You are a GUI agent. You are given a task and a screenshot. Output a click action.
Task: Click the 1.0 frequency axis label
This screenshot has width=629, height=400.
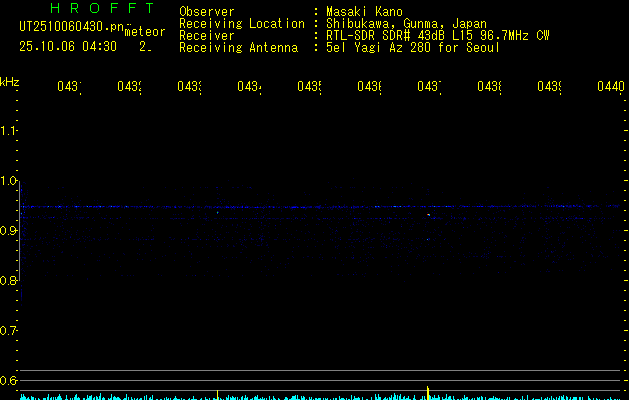click(9, 181)
